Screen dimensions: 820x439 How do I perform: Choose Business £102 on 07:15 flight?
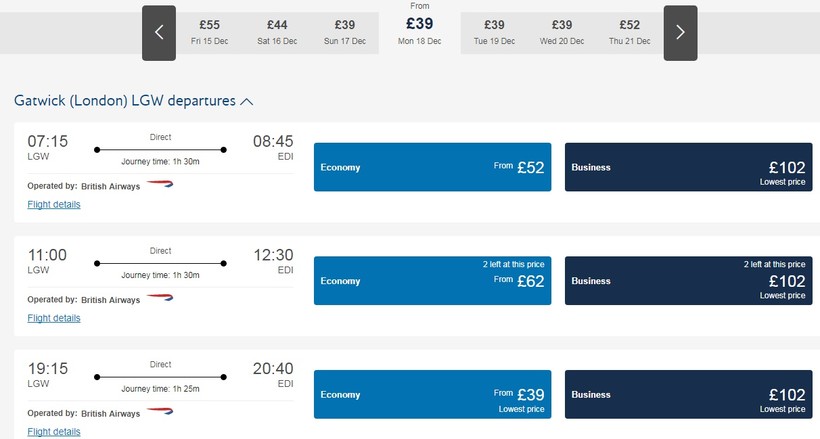pos(689,167)
